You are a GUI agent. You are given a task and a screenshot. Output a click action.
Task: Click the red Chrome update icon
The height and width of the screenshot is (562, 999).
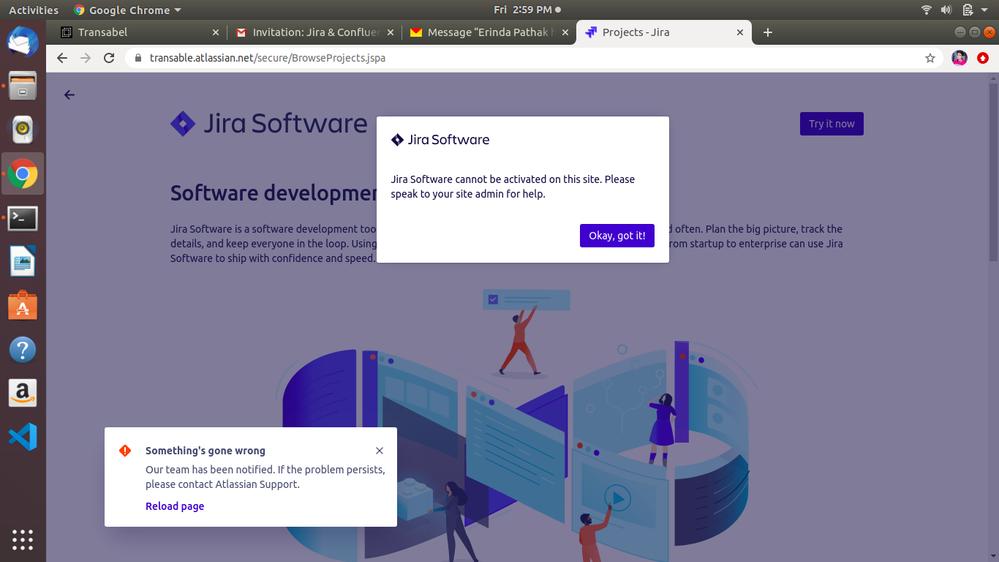(x=983, y=58)
